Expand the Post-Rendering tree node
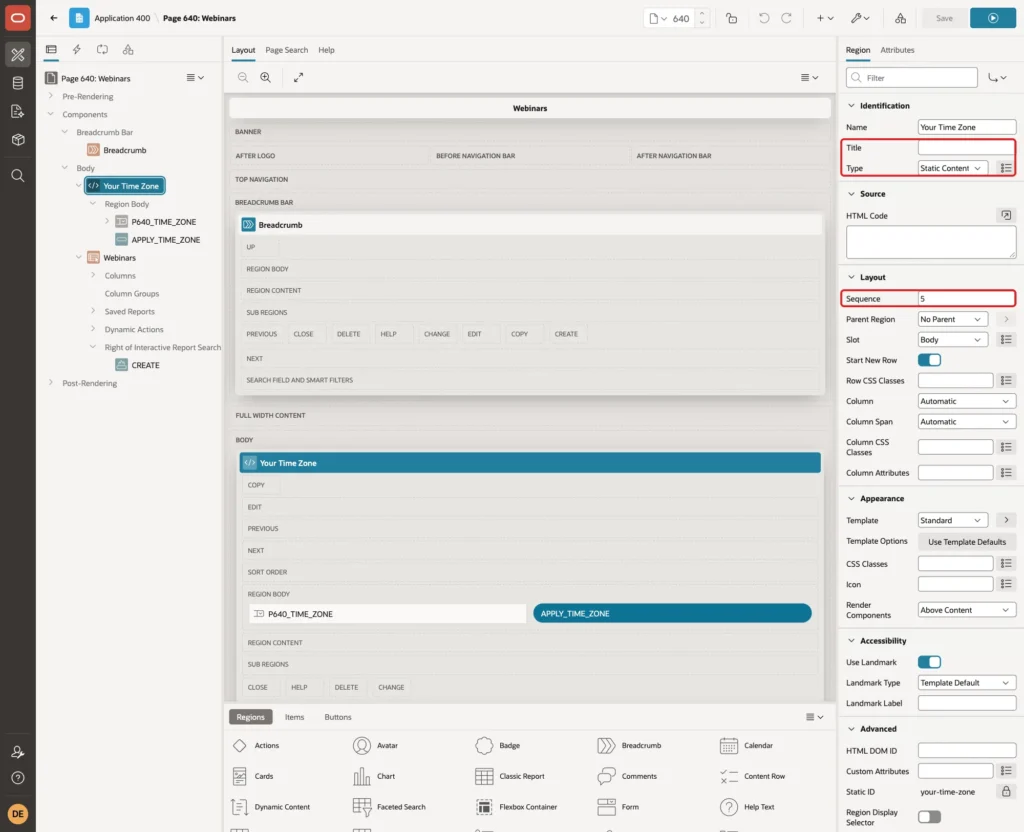 coord(51,383)
